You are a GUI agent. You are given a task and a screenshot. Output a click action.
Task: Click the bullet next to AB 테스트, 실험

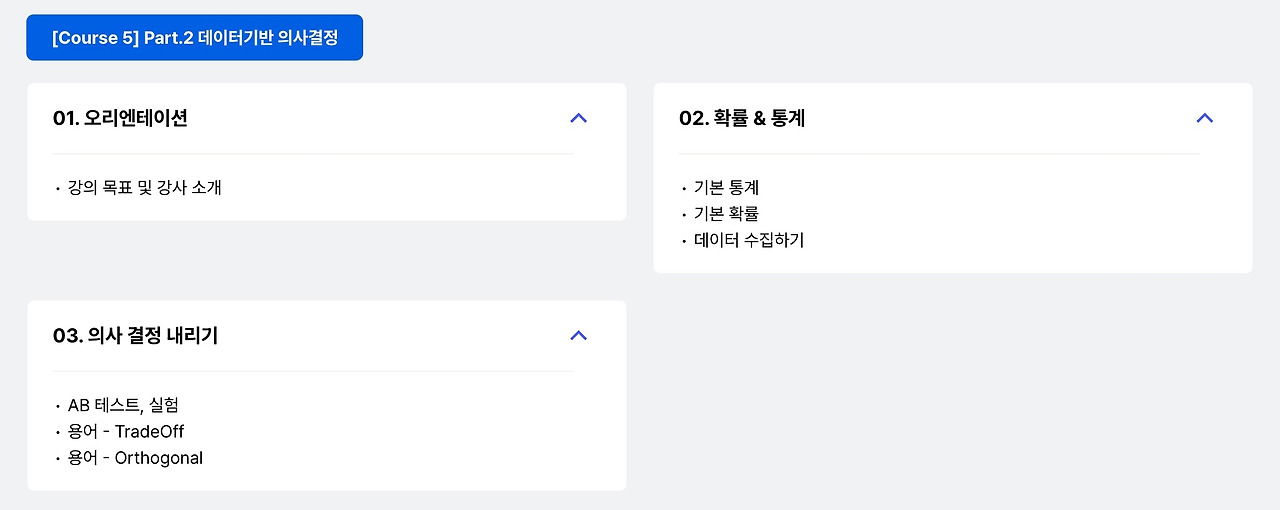pos(58,406)
